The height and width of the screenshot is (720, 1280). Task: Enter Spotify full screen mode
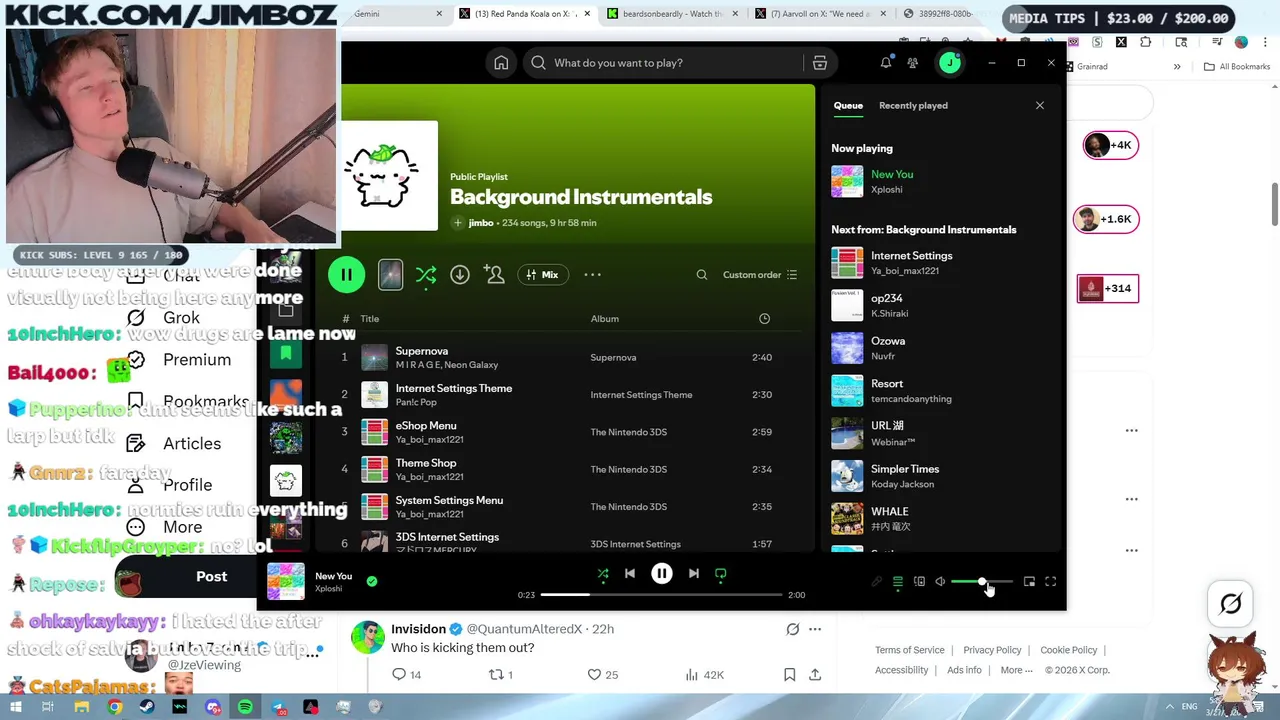pos(1050,582)
